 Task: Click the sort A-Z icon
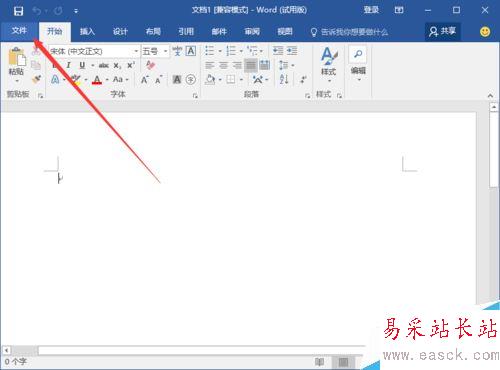tap(284, 80)
